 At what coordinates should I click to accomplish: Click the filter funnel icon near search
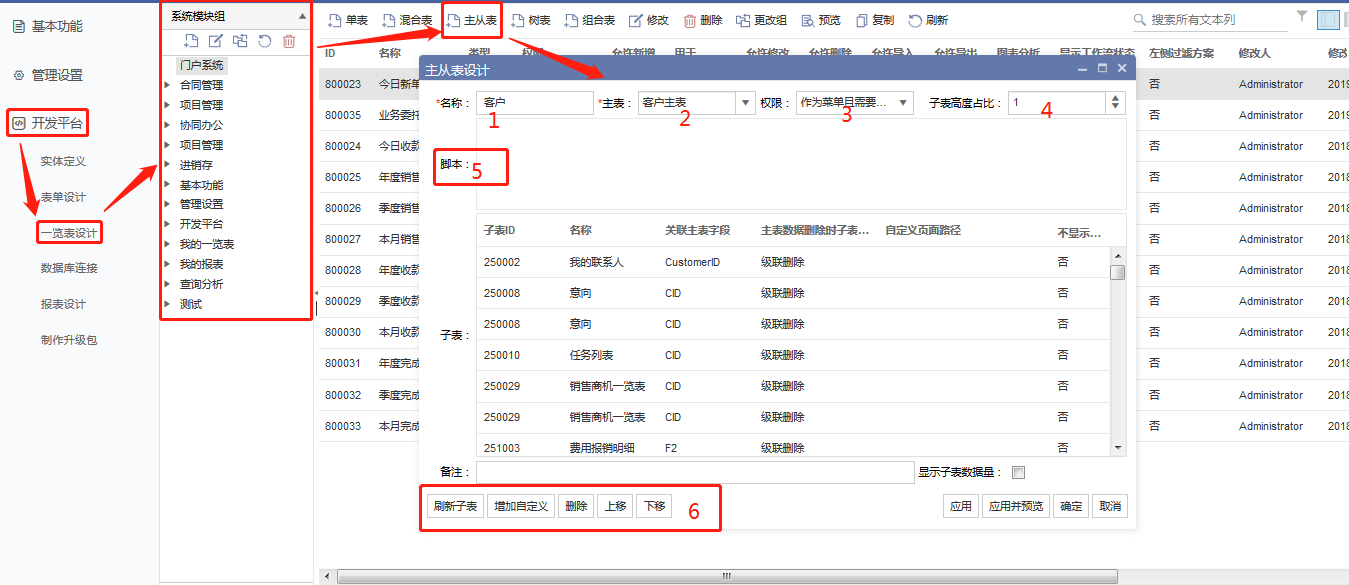tap(1302, 16)
